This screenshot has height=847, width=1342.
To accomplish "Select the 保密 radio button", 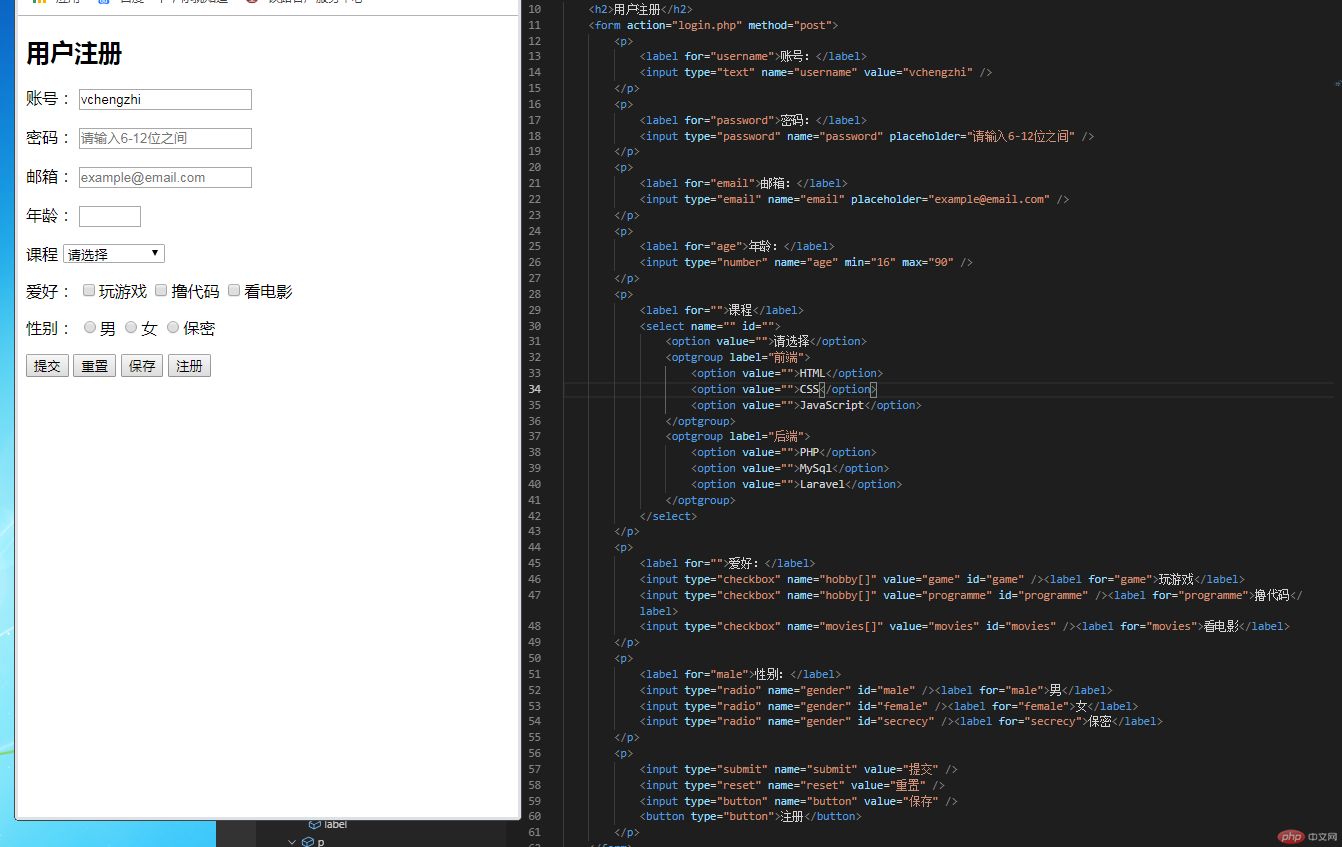I will [x=173, y=327].
